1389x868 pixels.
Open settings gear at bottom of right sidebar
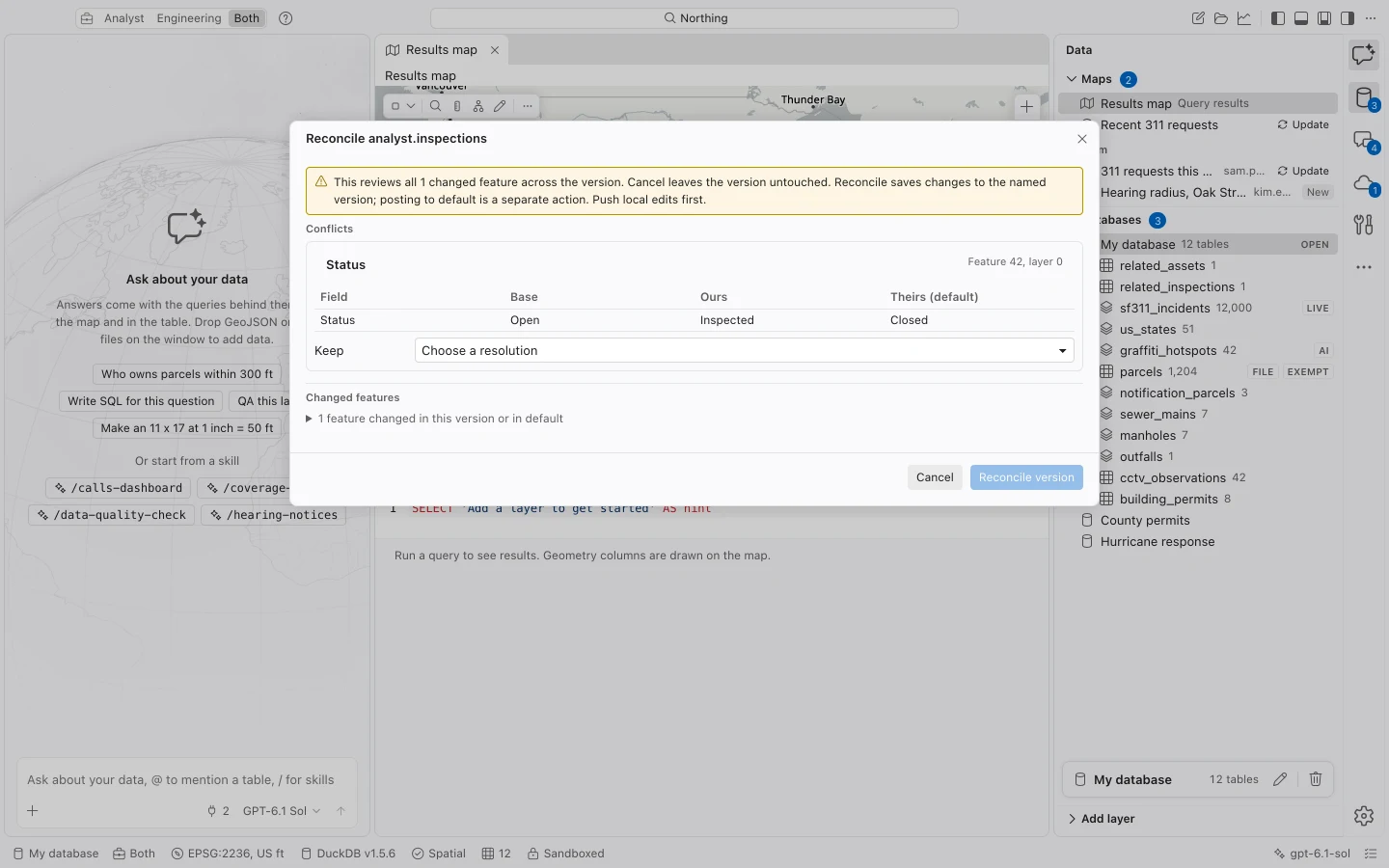click(x=1364, y=816)
